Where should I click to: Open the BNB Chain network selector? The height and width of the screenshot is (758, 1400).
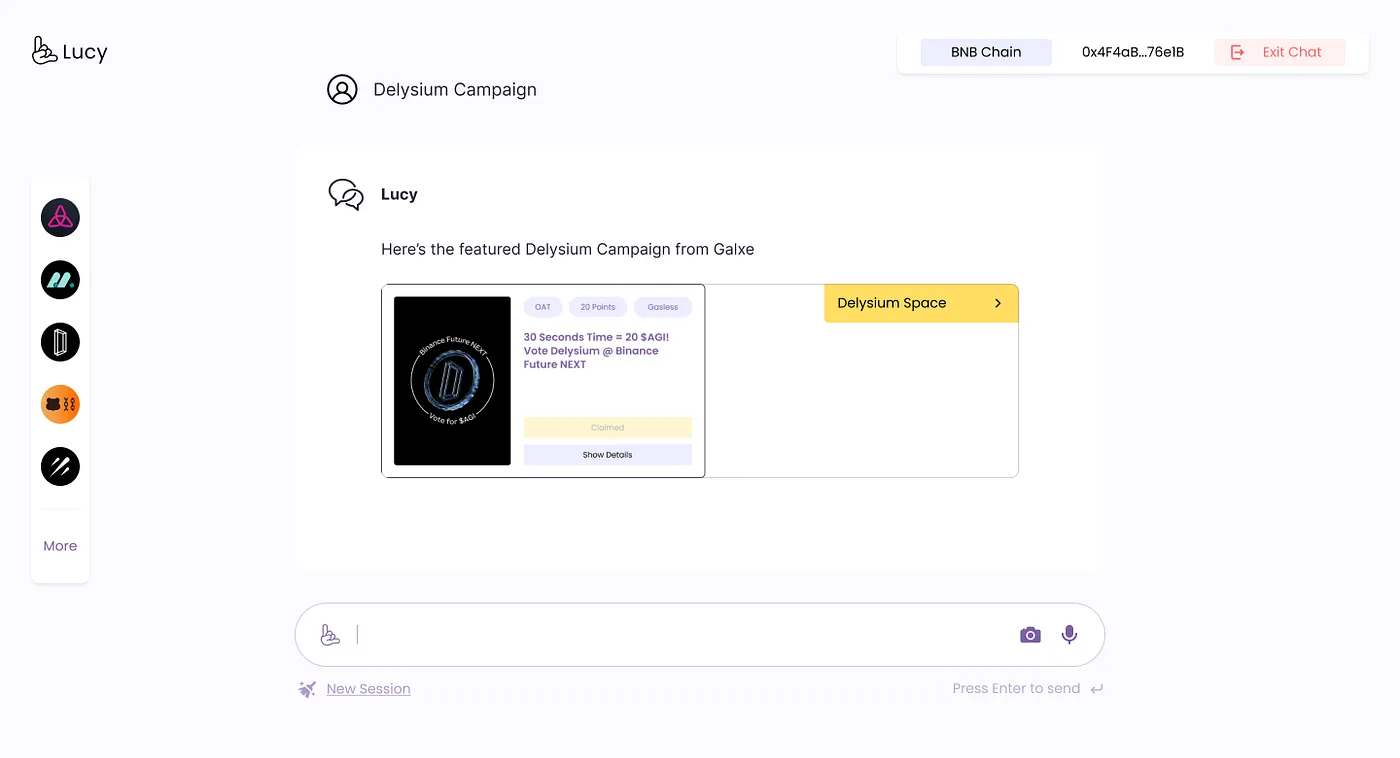pos(985,52)
